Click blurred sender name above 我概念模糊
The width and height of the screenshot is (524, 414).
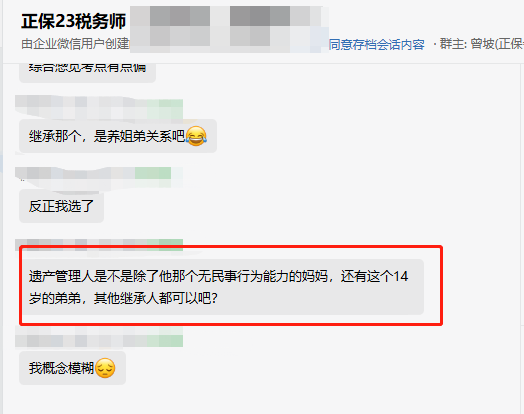click(99, 338)
